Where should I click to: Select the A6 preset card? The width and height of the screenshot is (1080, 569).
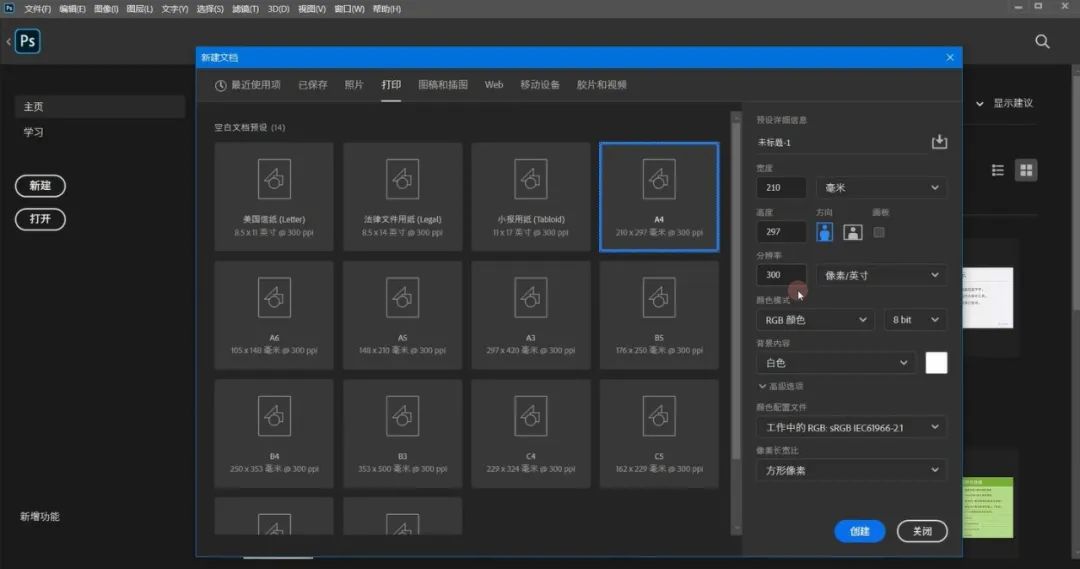(x=274, y=315)
